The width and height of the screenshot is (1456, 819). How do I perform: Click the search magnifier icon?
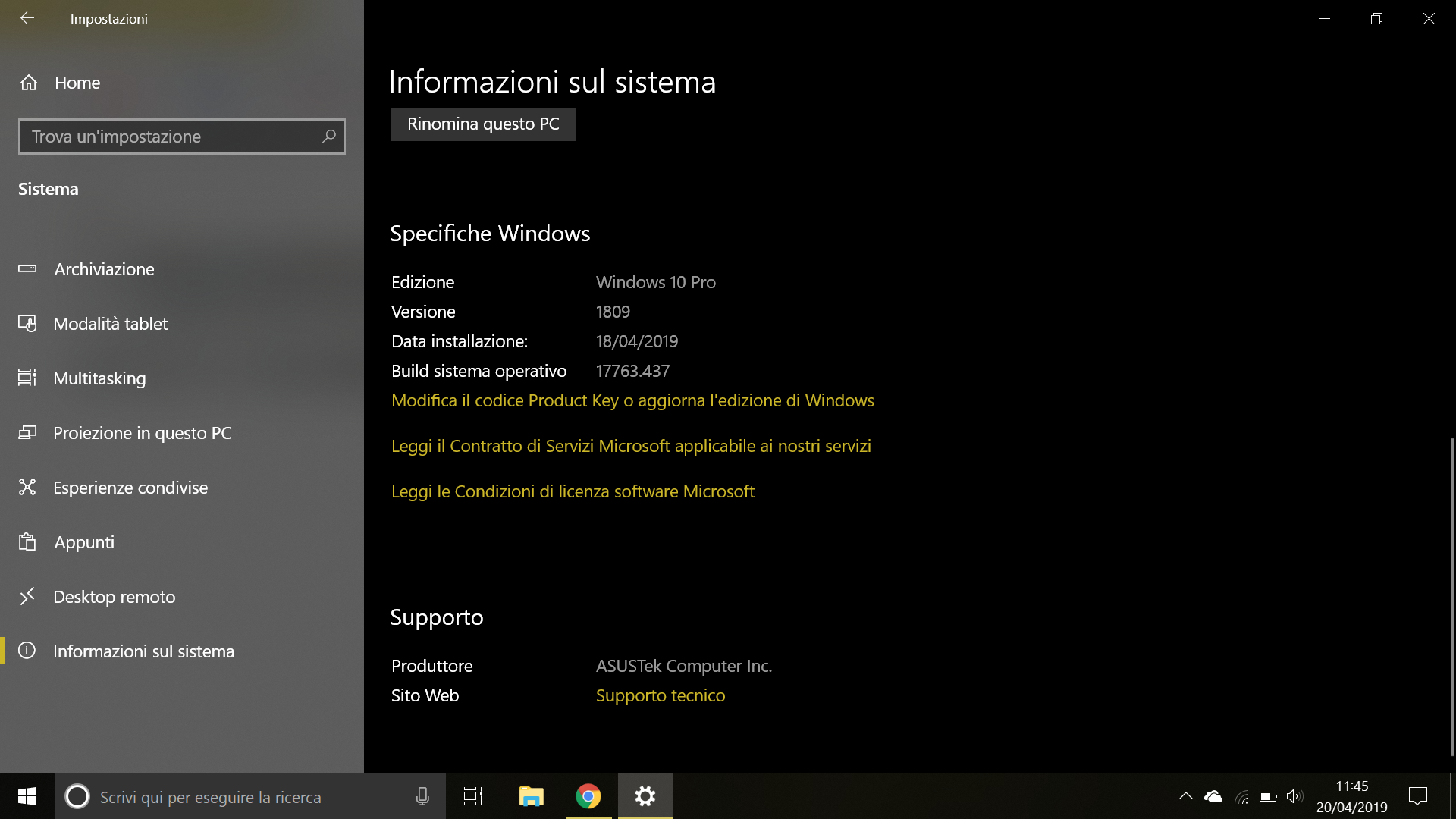click(328, 136)
